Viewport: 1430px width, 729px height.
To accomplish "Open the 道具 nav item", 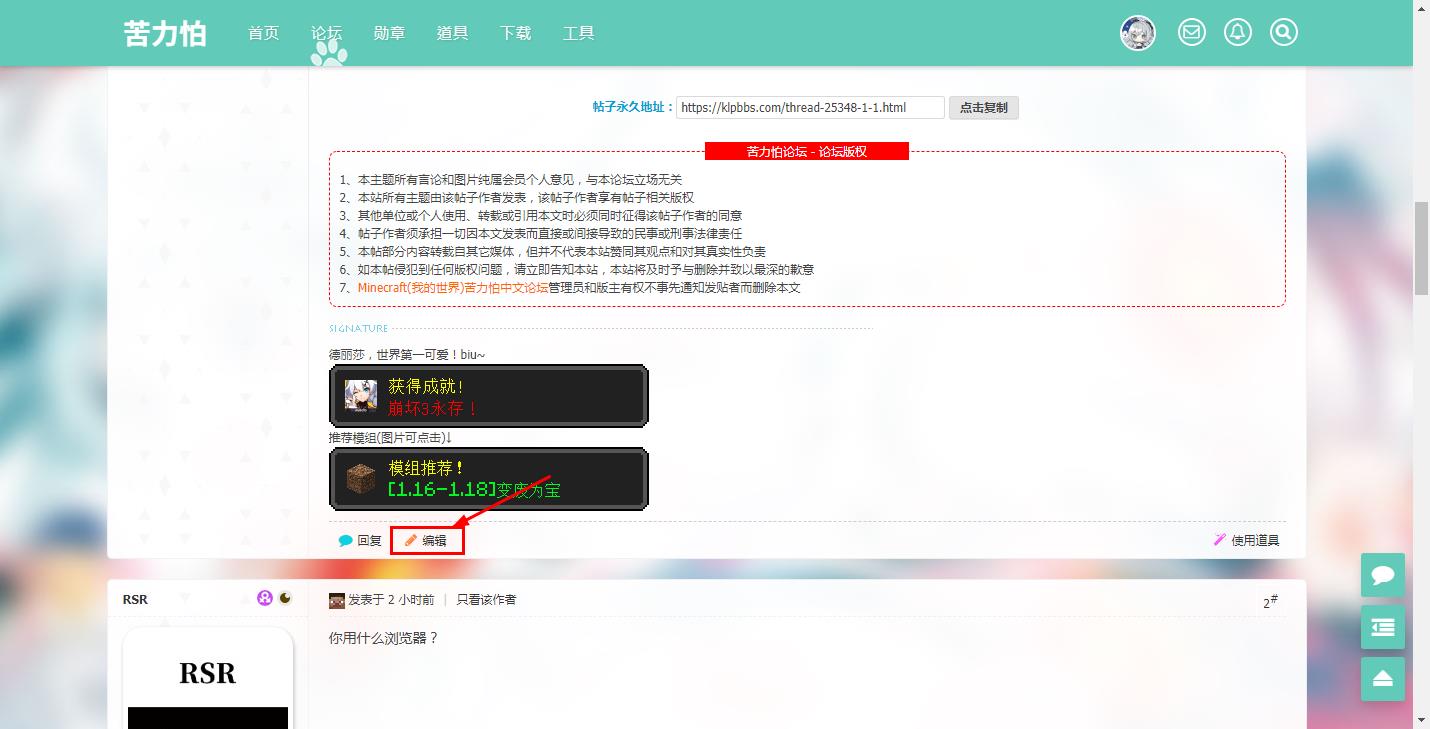I will [453, 33].
